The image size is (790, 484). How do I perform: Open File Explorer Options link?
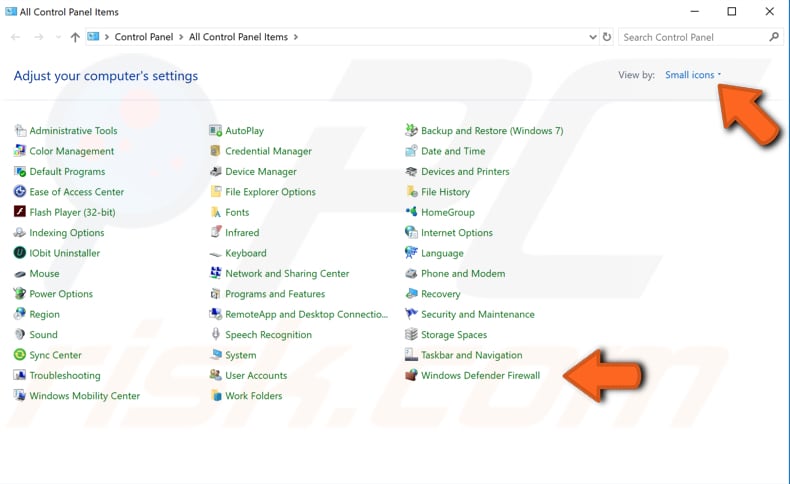[270, 192]
